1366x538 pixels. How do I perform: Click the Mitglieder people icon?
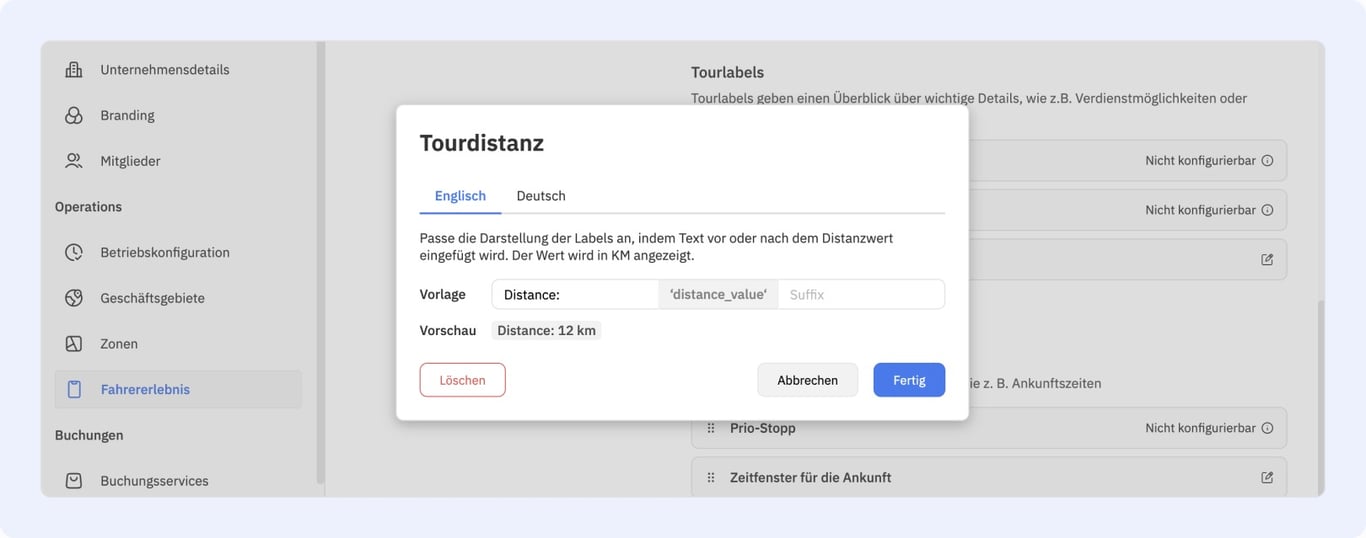tap(74, 161)
